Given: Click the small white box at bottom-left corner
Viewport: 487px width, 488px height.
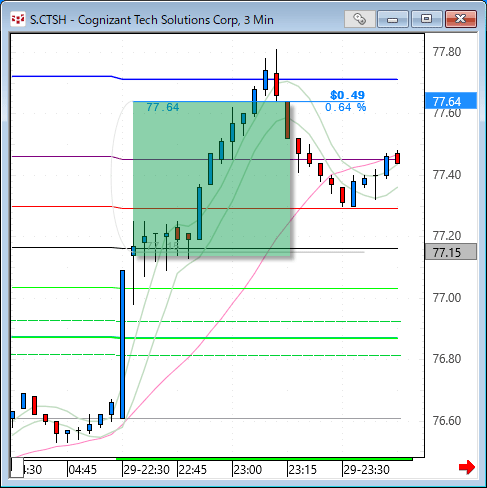Looking at the screenshot, I should [x=17, y=468].
